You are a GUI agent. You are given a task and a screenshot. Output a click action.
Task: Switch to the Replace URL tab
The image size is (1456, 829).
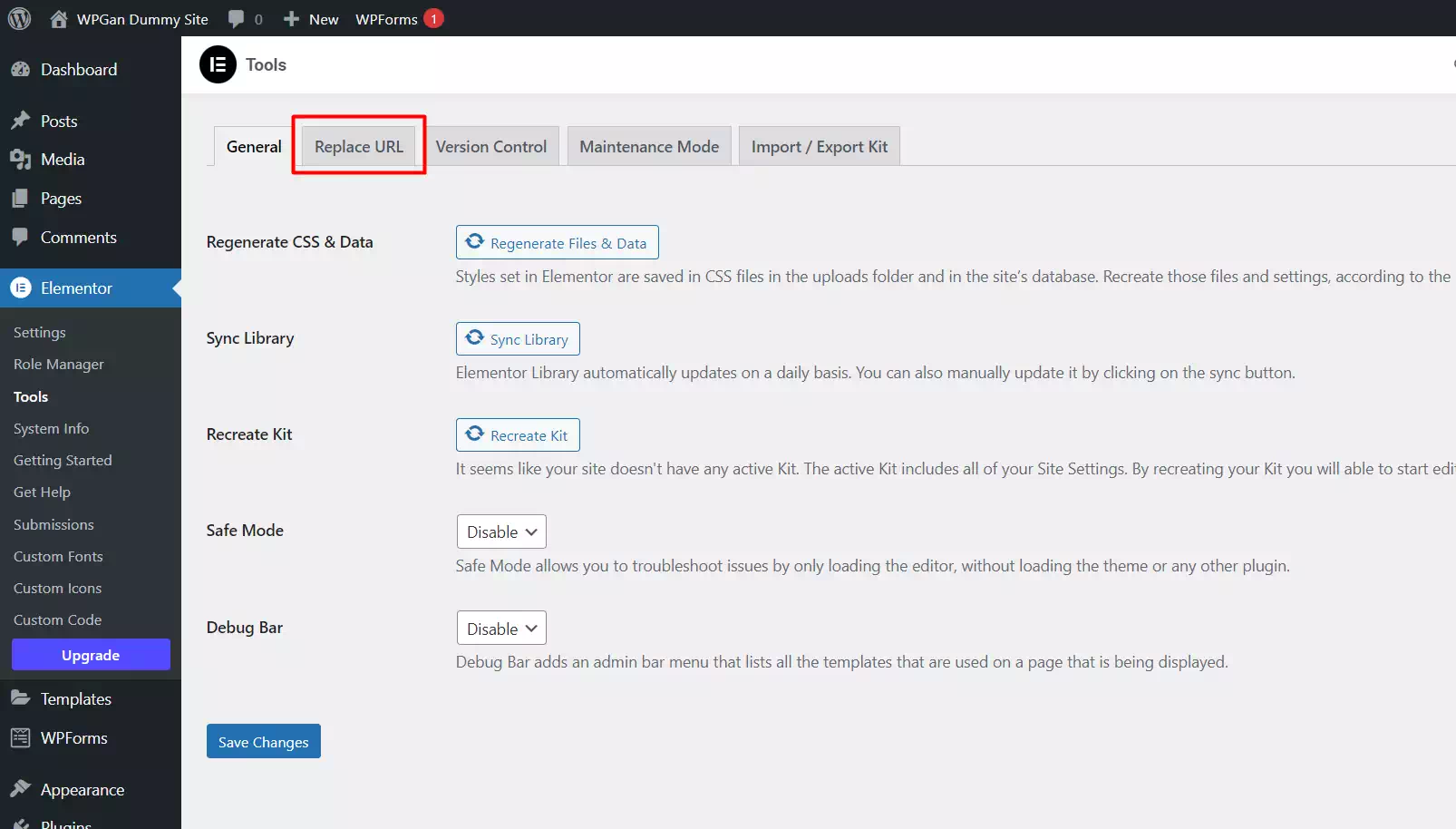pos(359,146)
